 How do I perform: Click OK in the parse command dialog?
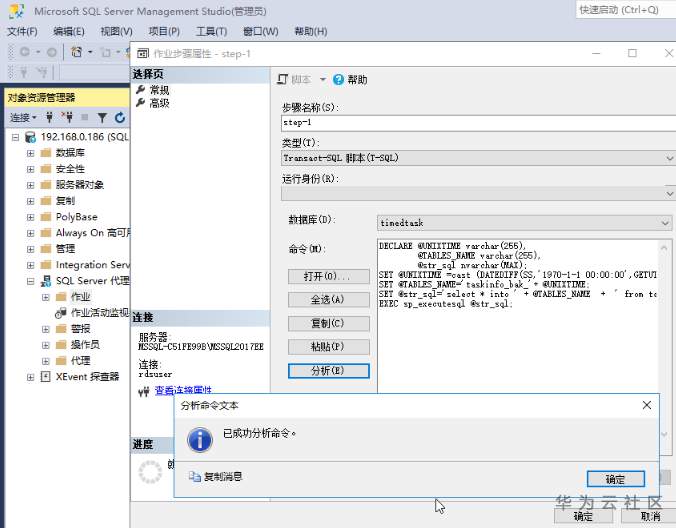point(616,479)
